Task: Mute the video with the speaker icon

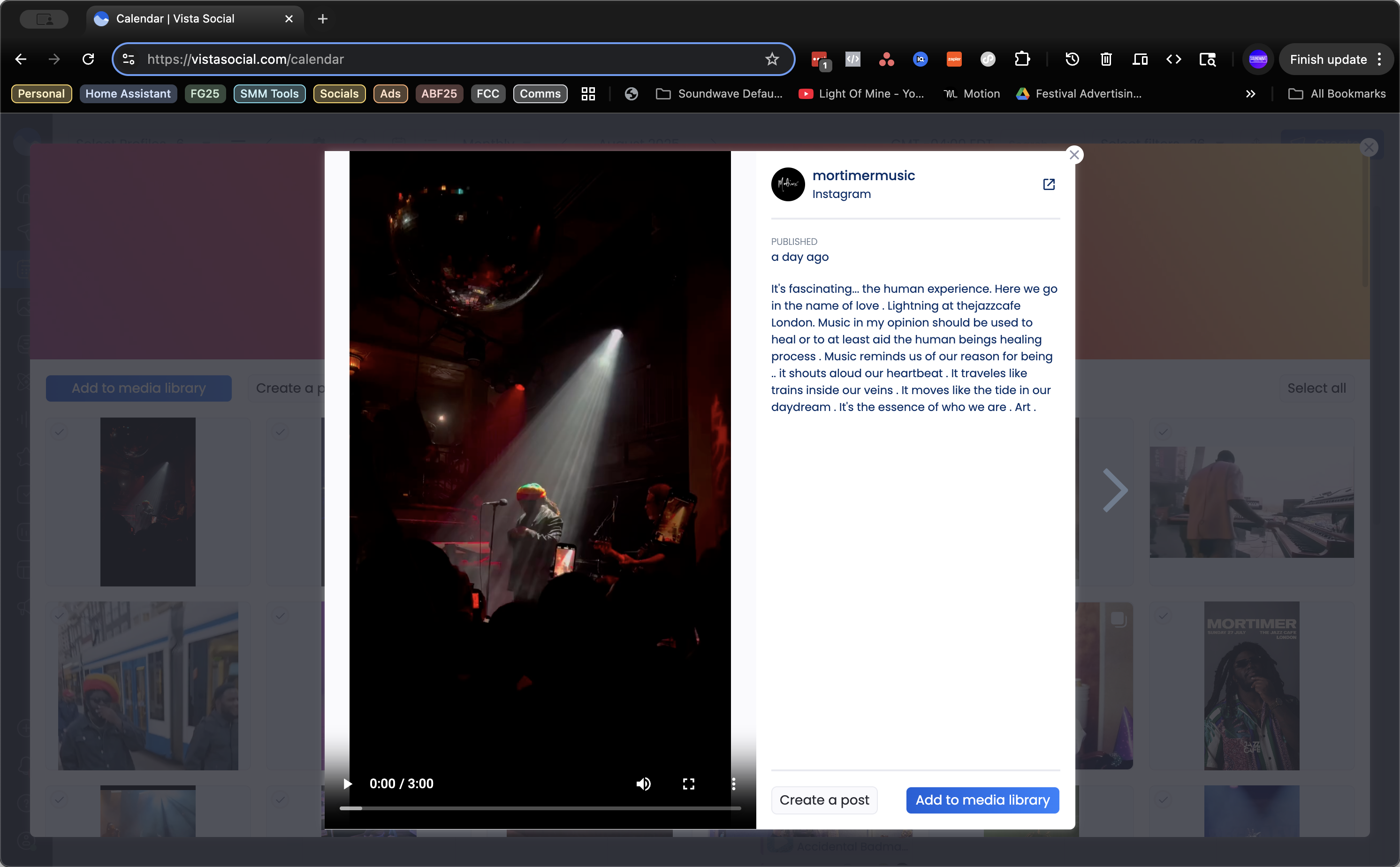Action: pos(643,783)
